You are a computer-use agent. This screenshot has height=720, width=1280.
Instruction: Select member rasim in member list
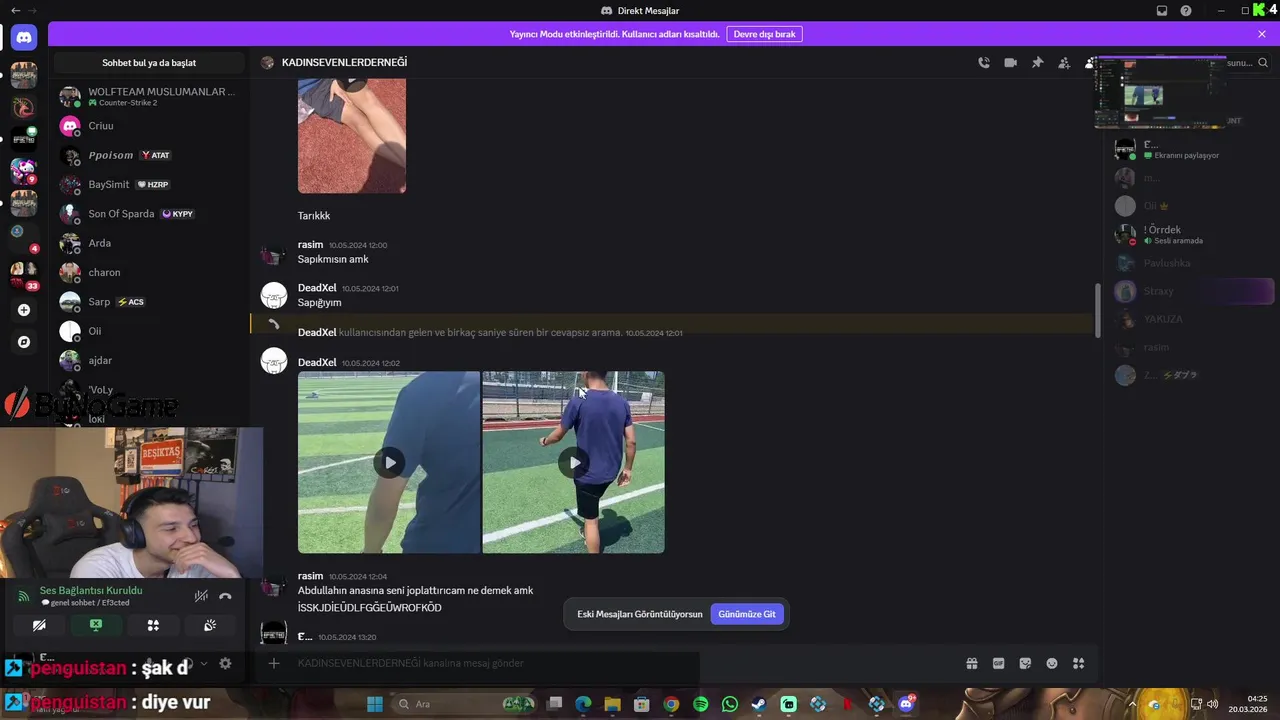tap(1194, 347)
